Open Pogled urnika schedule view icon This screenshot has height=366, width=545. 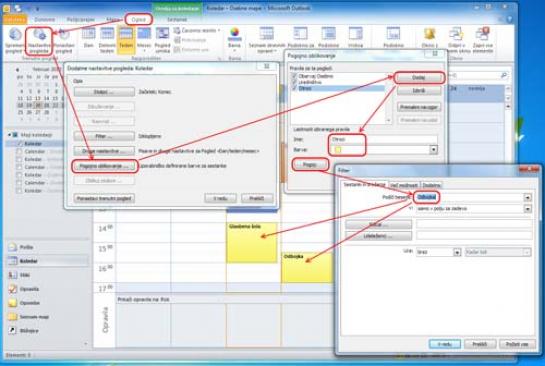pyautogui.click(x=162, y=40)
